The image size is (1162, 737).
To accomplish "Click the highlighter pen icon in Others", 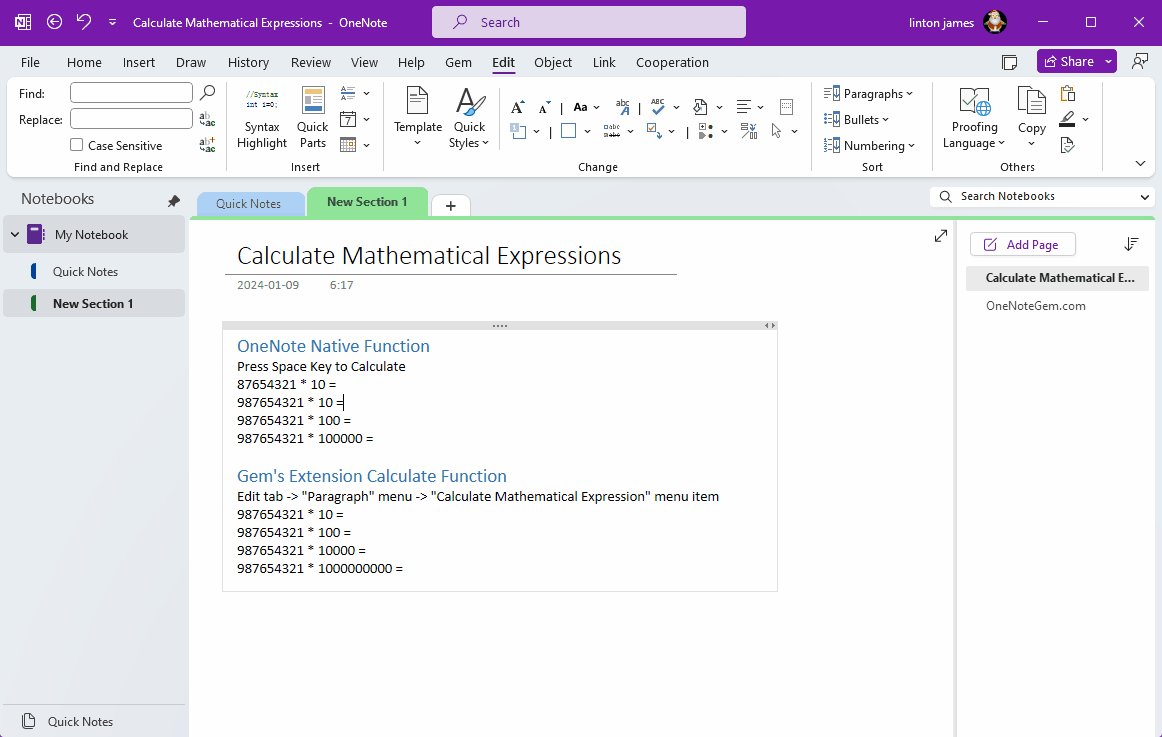I will [1067, 119].
